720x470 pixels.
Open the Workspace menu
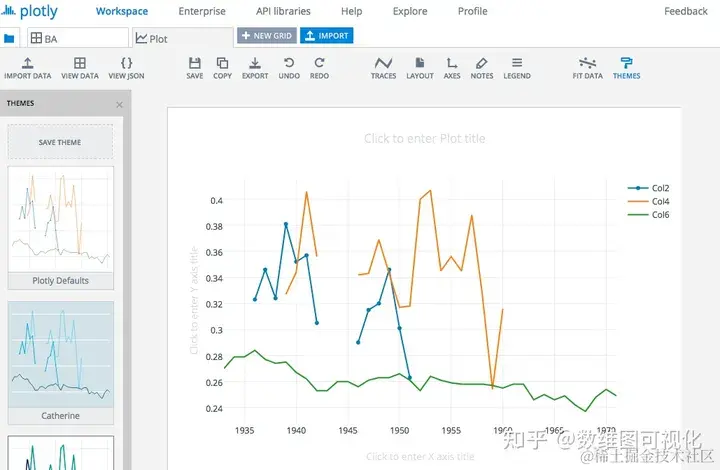(x=122, y=11)
